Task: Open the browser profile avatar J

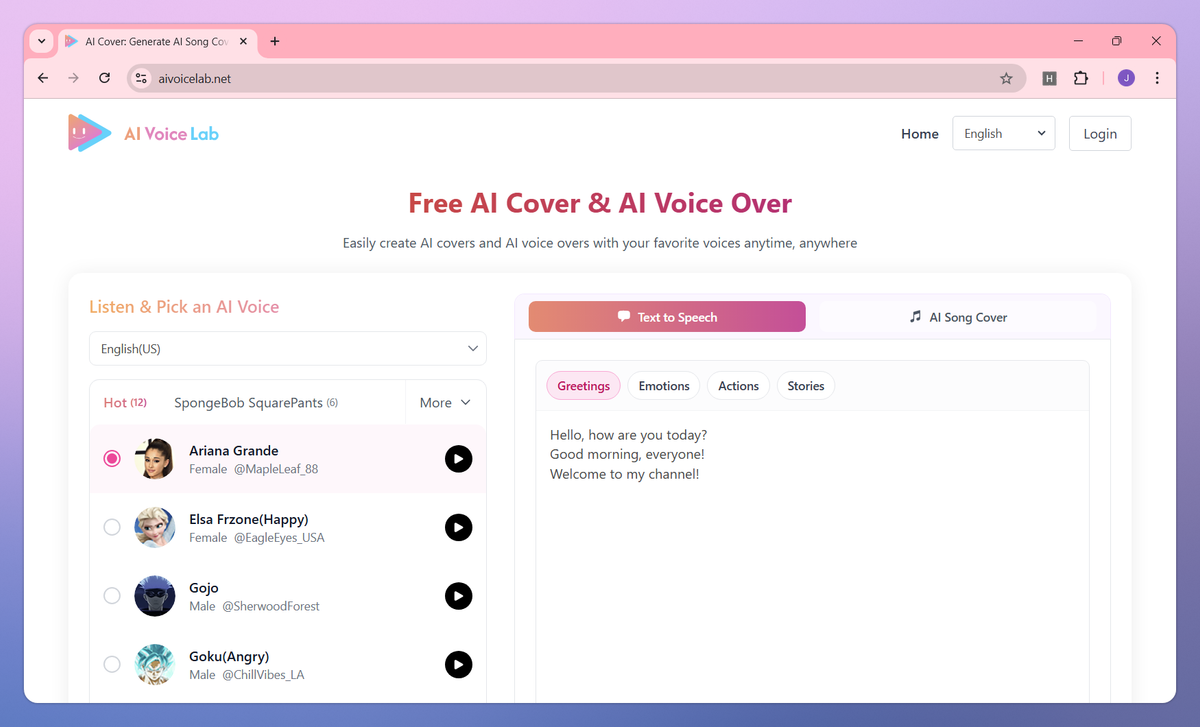Action: (x=1126, y=78)
